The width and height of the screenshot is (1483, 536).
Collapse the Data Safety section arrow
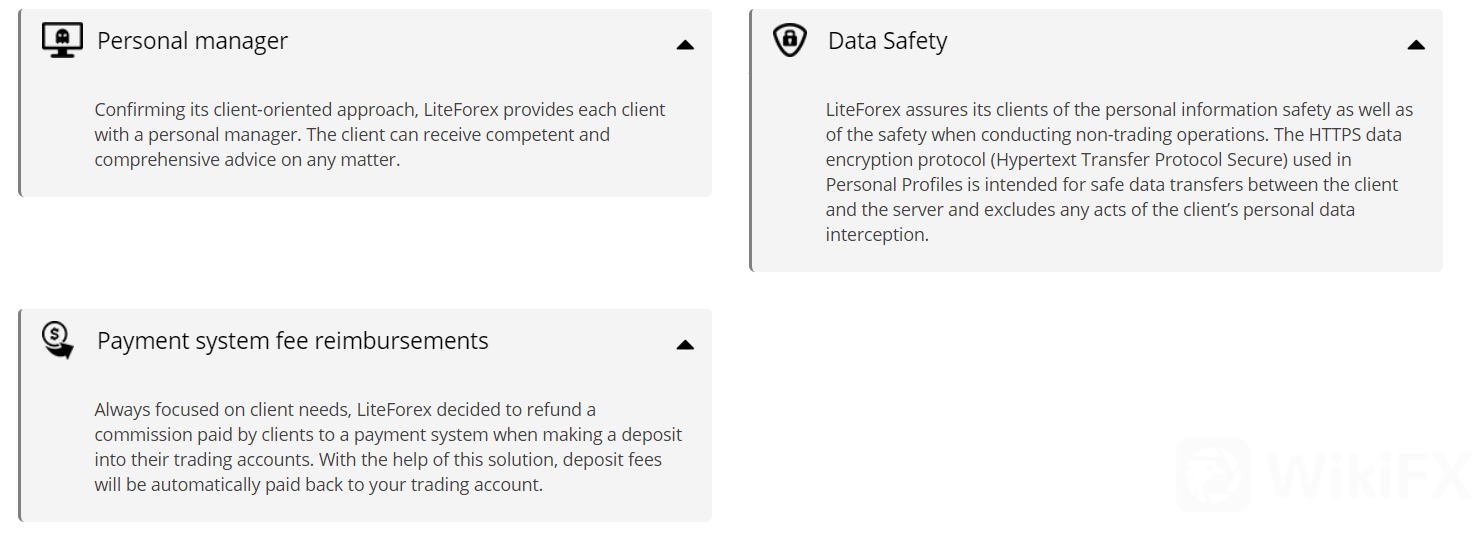click(x=1416, y=45)
